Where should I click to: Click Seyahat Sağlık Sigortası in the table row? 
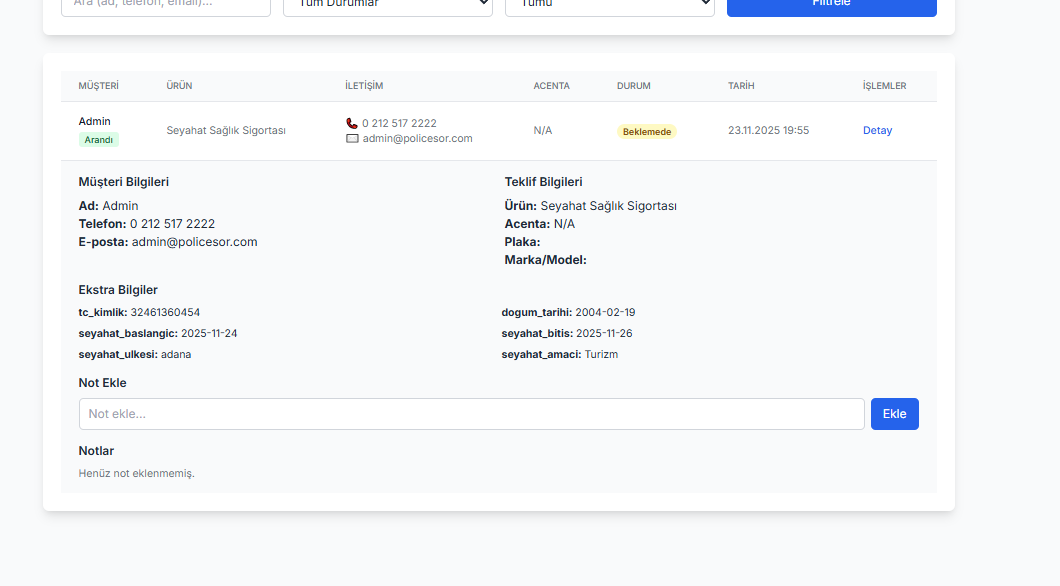[x=226, y=130]
